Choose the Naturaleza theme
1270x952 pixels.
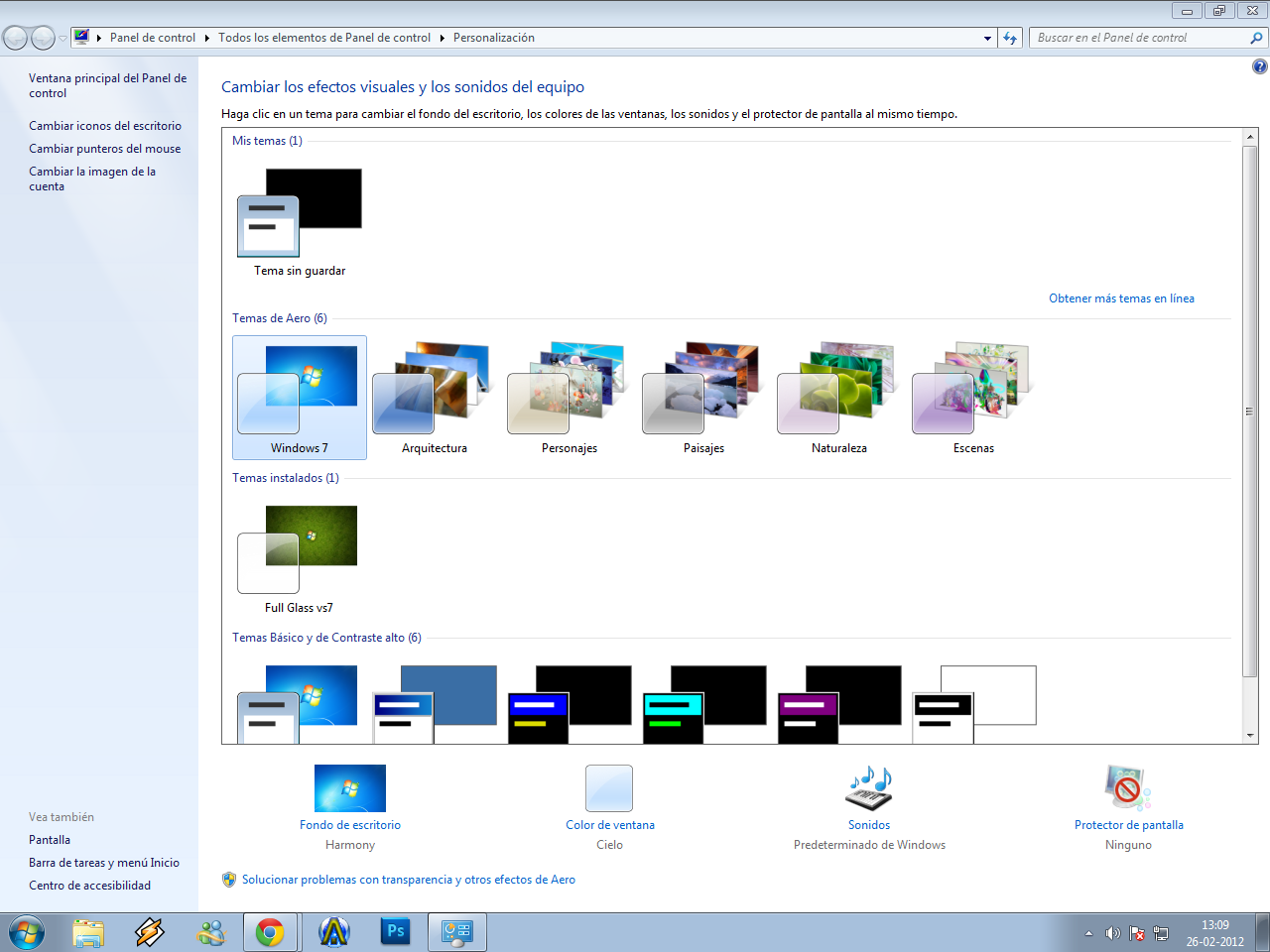click(839, 398)
